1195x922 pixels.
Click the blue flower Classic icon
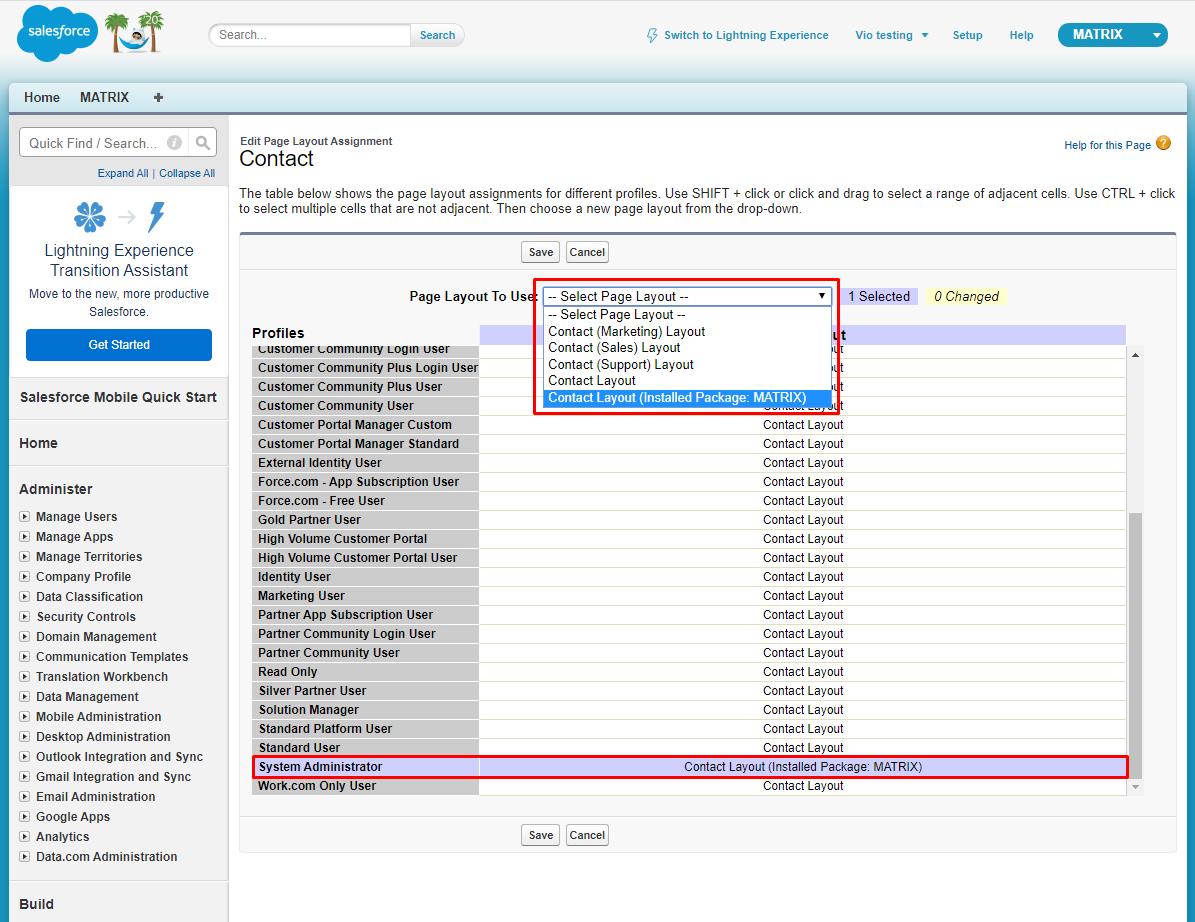click(90, 217)
